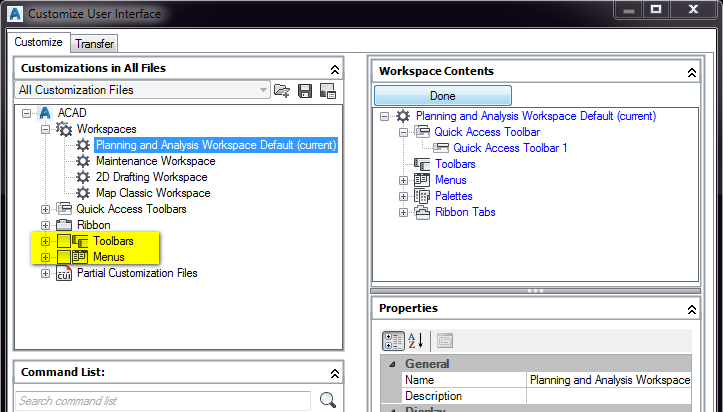Click the Quick Access Toolbar 1 icon
The image size is (723, 412).
pos(441,148)
